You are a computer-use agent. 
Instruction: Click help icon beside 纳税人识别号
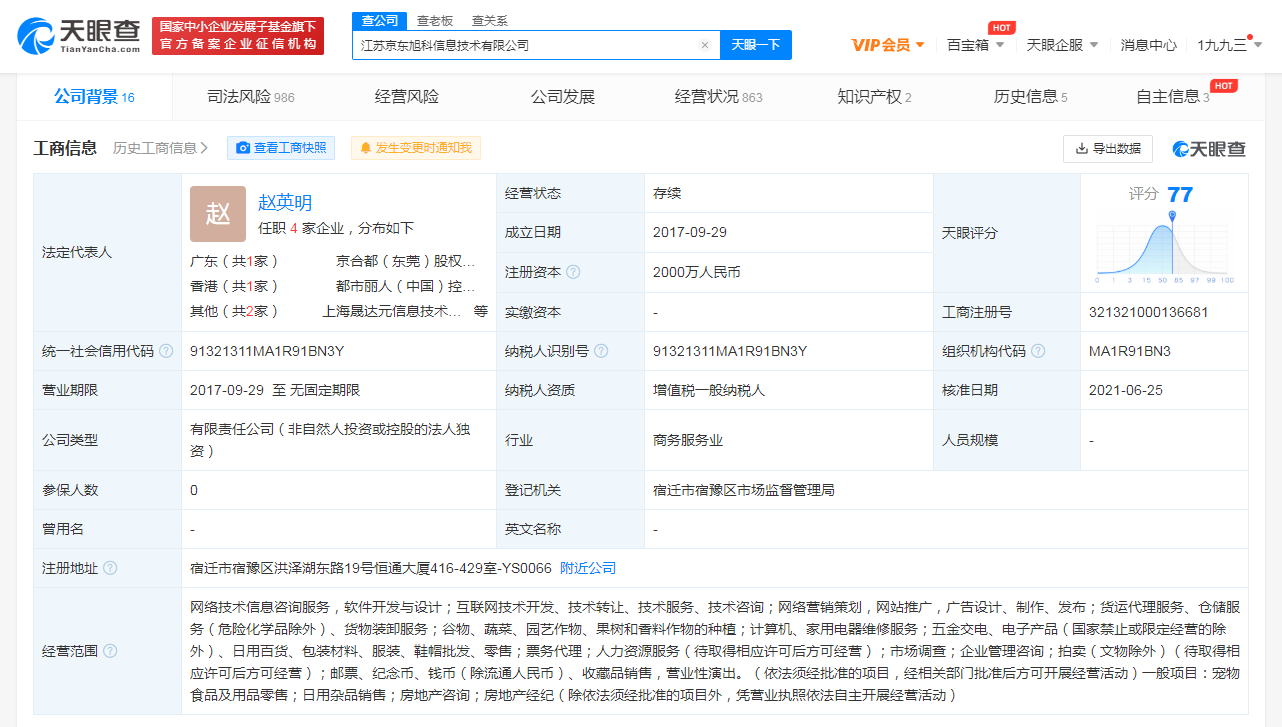[601, 351]
